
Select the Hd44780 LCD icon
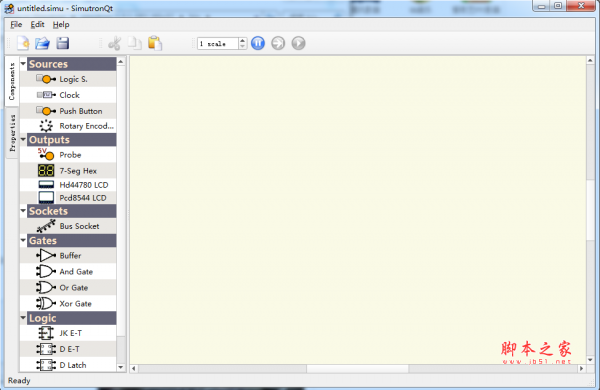[46, 185]
